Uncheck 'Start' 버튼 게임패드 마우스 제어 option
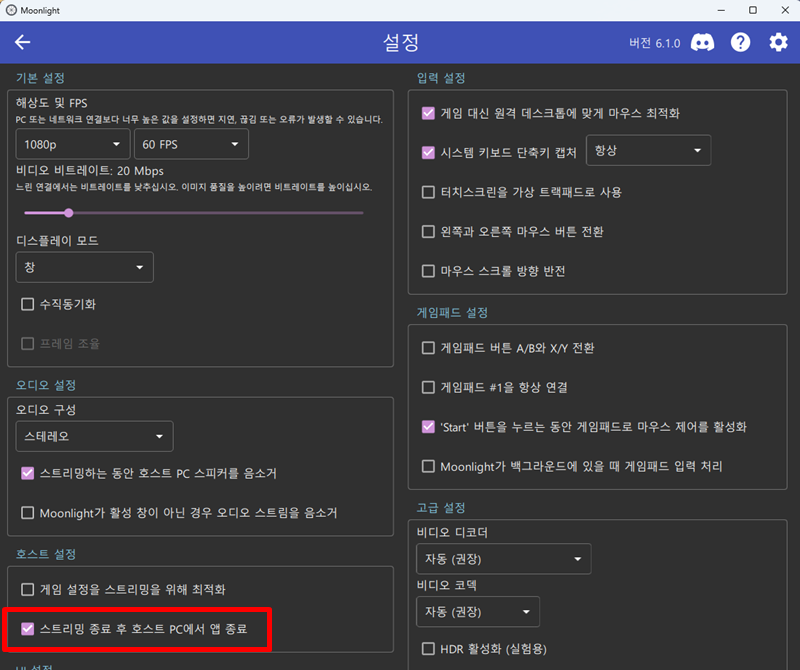The height and width of the screenshot is (670, 800). point(428,427)
